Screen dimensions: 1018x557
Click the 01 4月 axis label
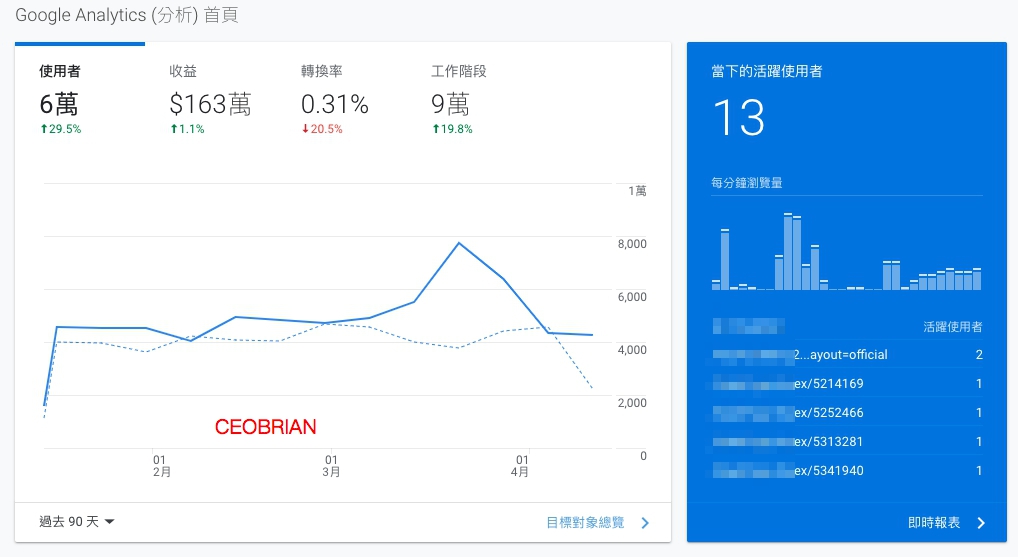520,465
